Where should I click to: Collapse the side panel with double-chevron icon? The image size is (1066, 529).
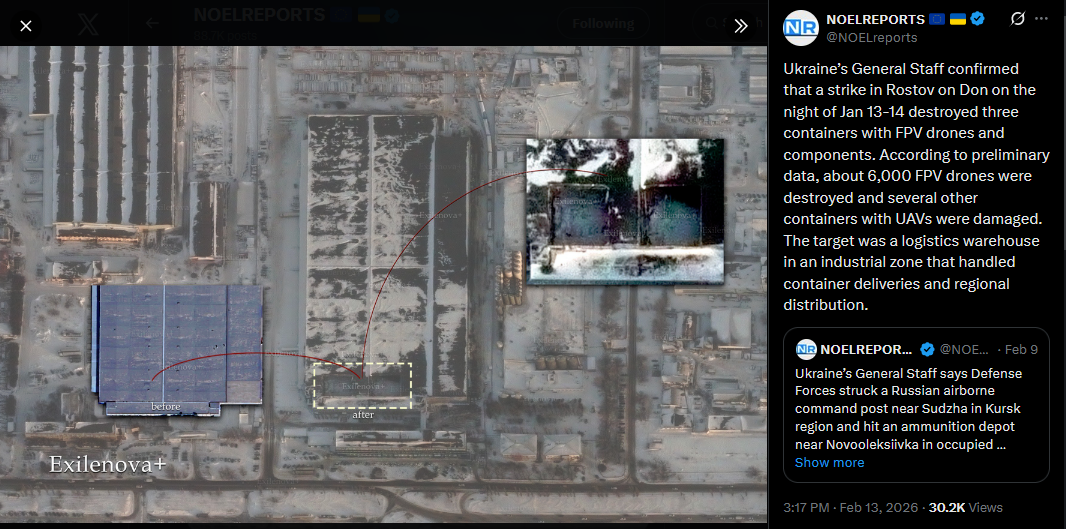pos(741,27)
